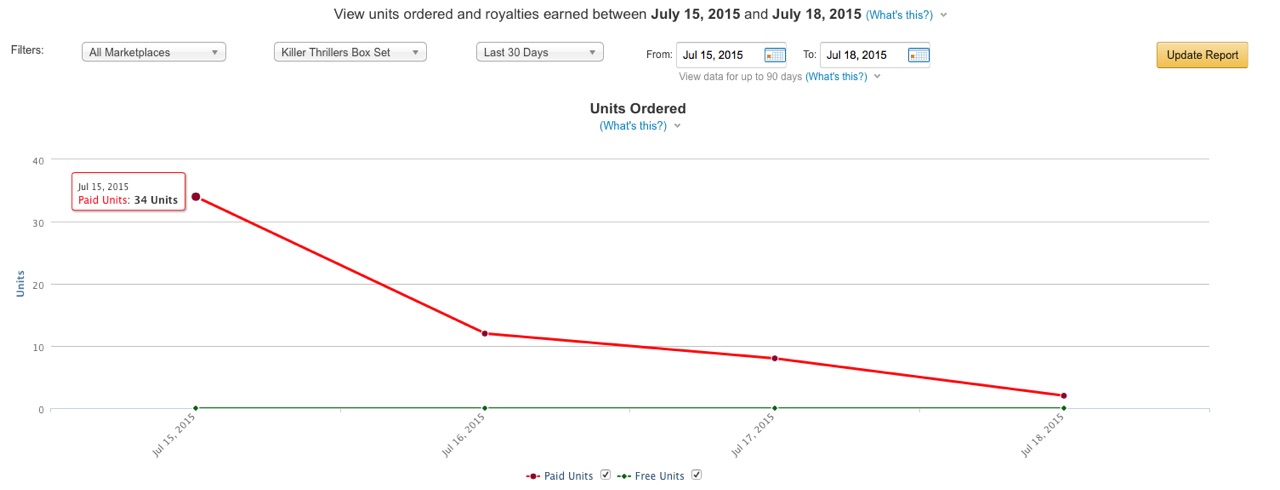Click the arrow below Units Ordered heading
Viewport: 1280px width, 490px height.
(x=677, y=126)
